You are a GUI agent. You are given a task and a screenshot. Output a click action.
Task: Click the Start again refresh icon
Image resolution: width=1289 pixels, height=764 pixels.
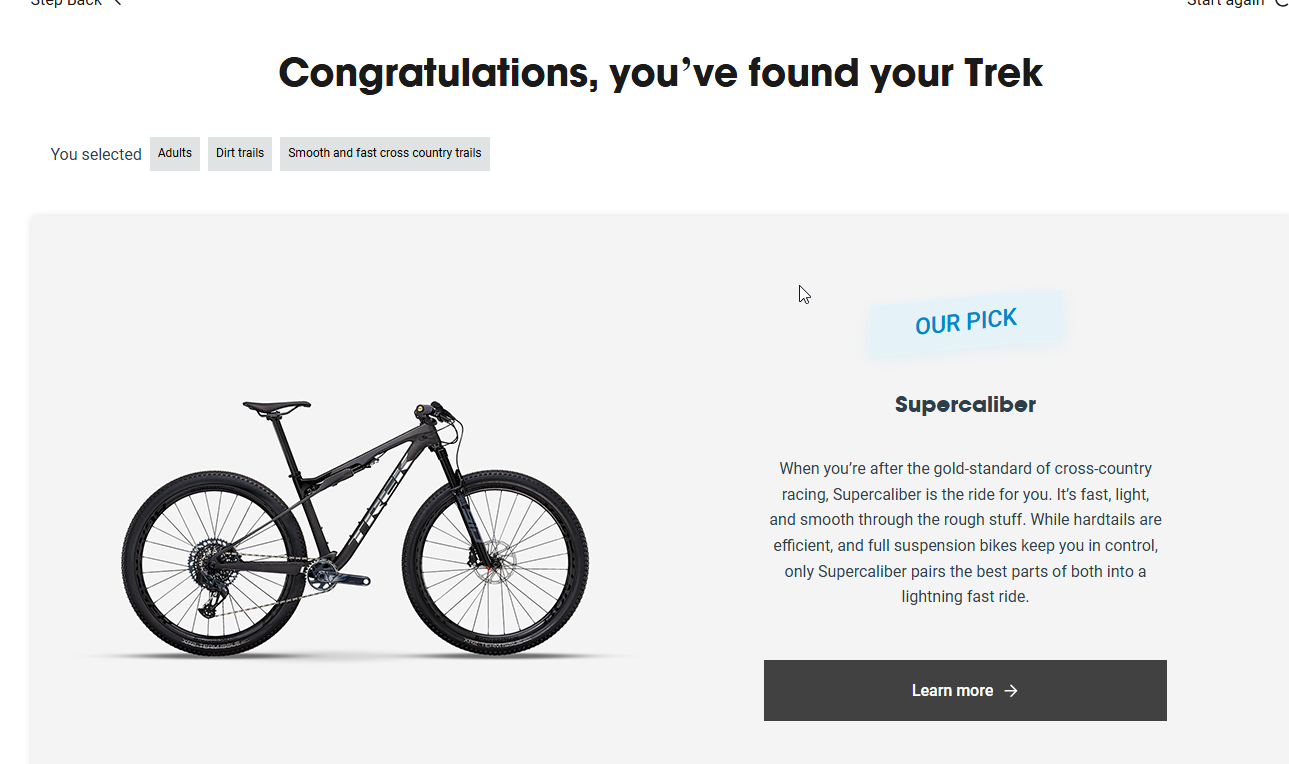1281,3
